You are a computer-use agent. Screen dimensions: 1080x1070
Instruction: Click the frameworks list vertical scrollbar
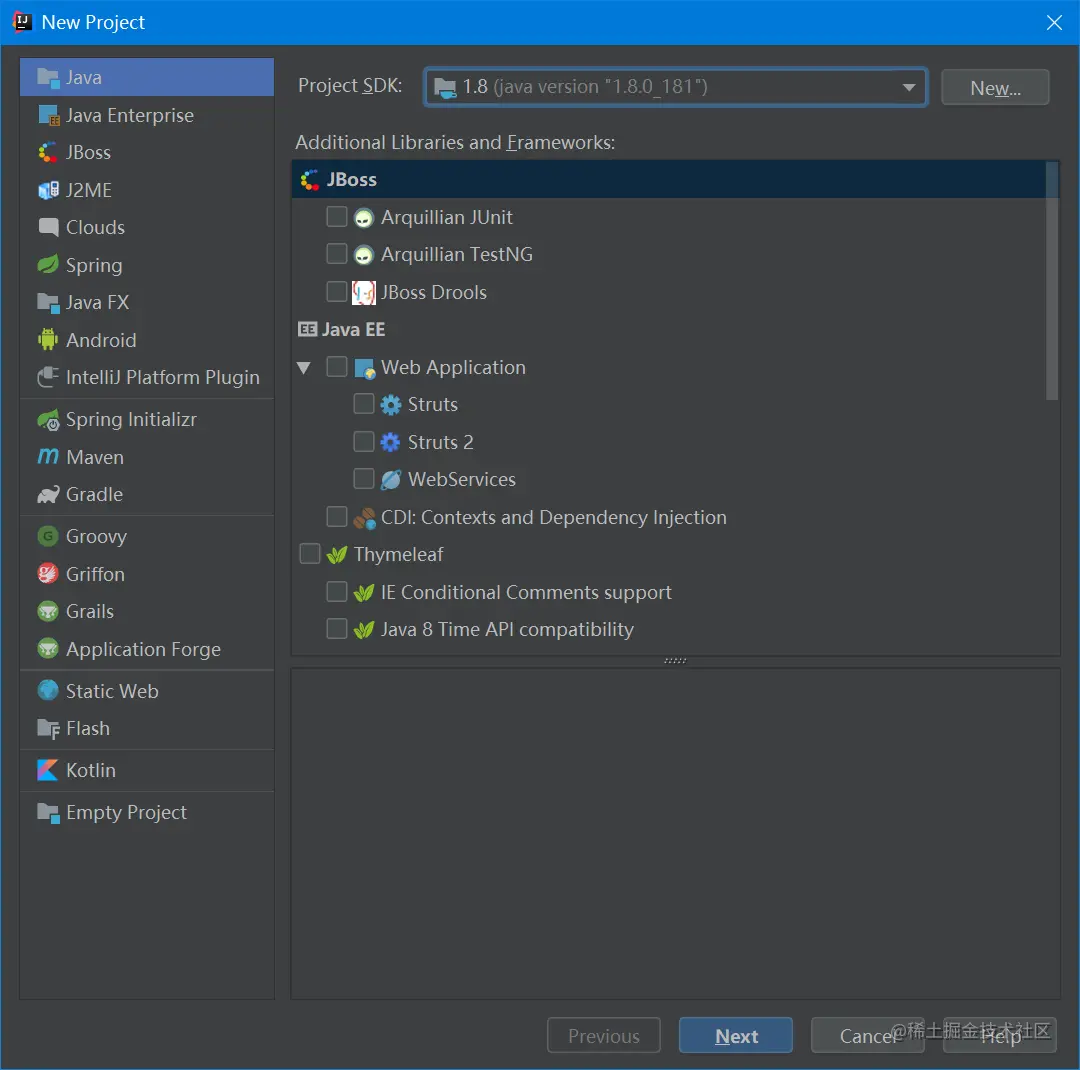pos(1052,280)
